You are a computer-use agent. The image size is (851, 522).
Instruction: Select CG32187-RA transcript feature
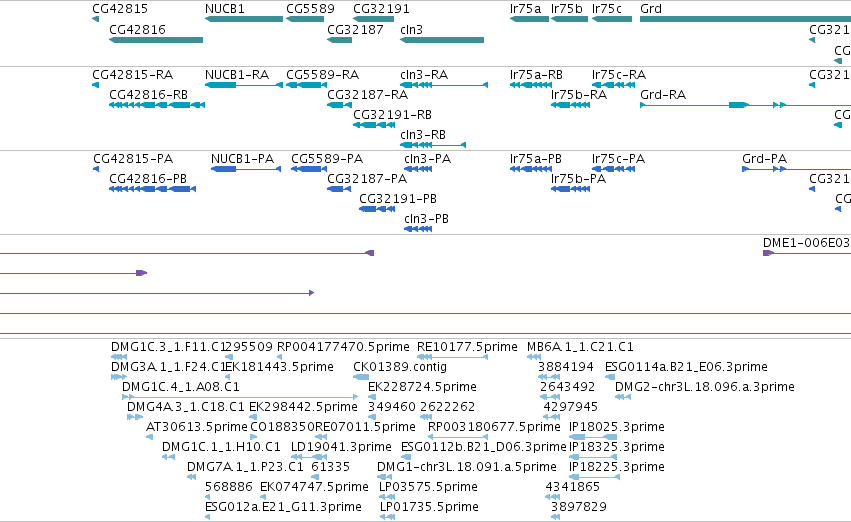coord(339,105)
